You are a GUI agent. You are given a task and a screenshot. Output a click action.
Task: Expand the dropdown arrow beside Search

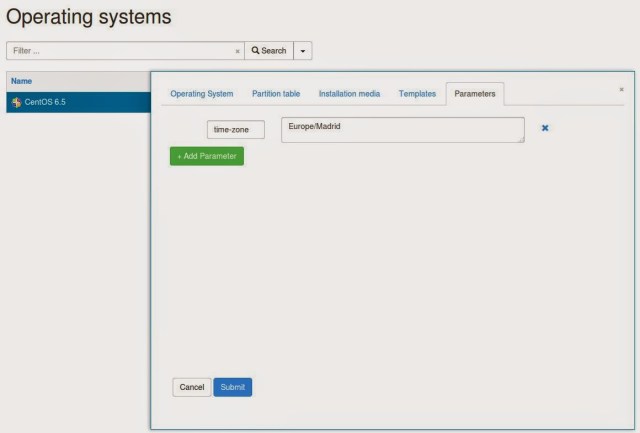click(302, 50)
